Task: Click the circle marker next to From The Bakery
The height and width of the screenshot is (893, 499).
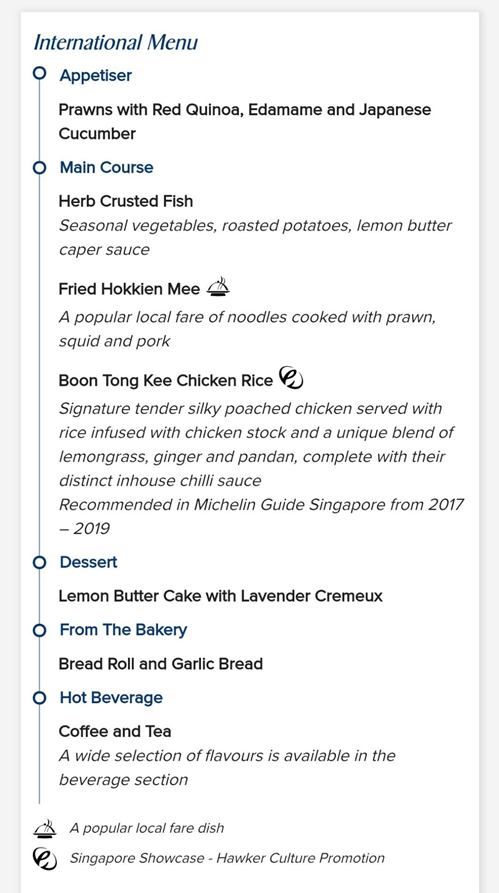Action: tap(39, 630)
